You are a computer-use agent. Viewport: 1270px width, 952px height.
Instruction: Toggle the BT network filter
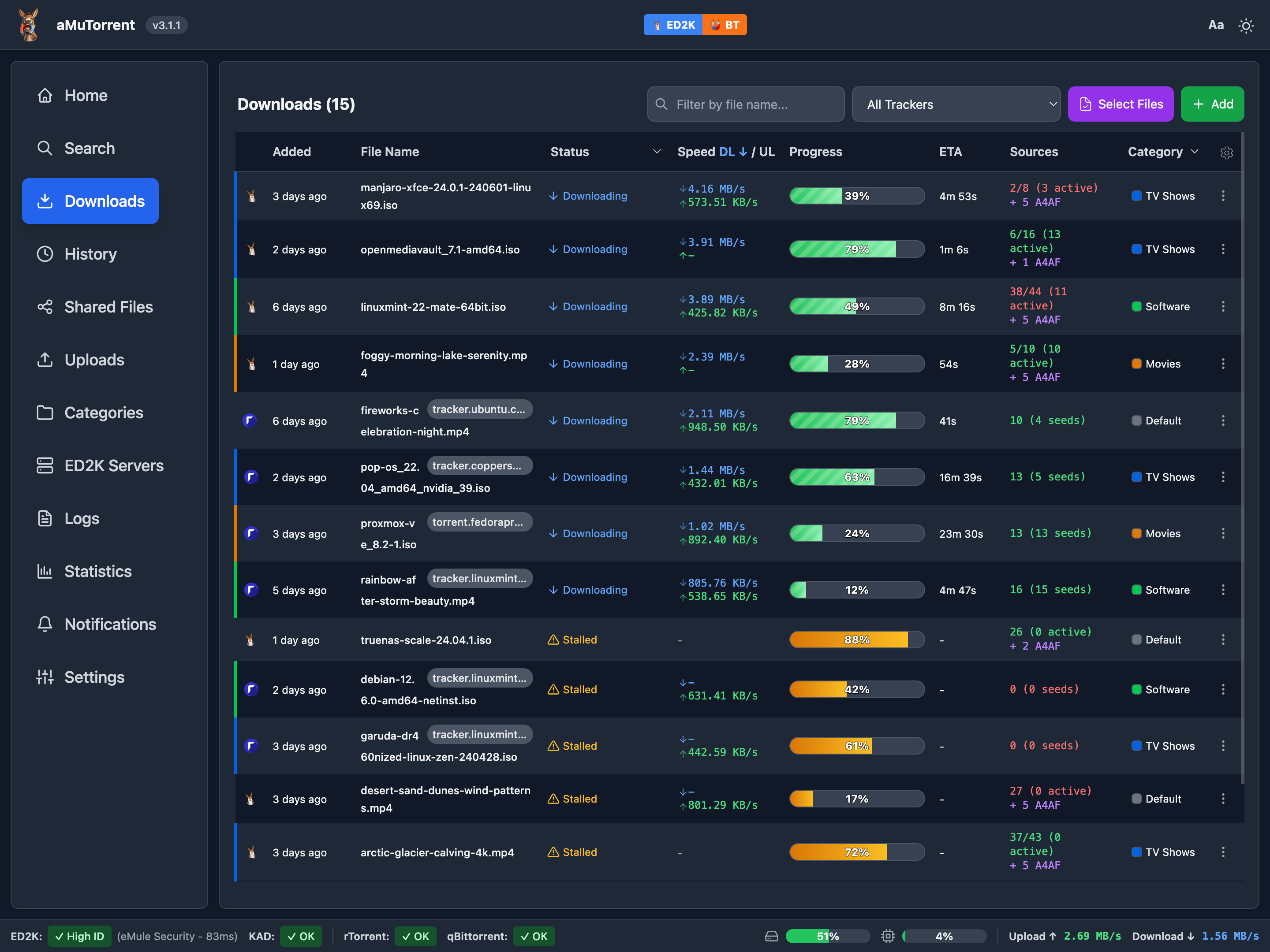(725, 25)
